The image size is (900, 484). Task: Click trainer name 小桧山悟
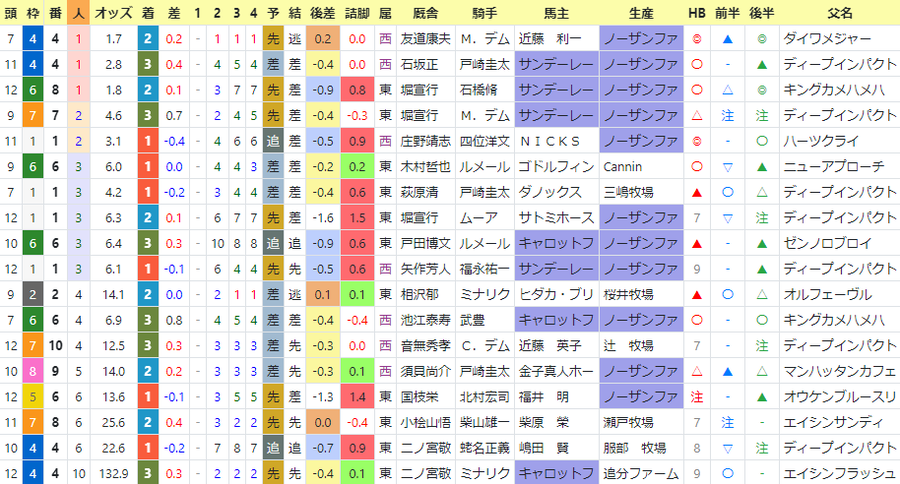coord(425,423)
